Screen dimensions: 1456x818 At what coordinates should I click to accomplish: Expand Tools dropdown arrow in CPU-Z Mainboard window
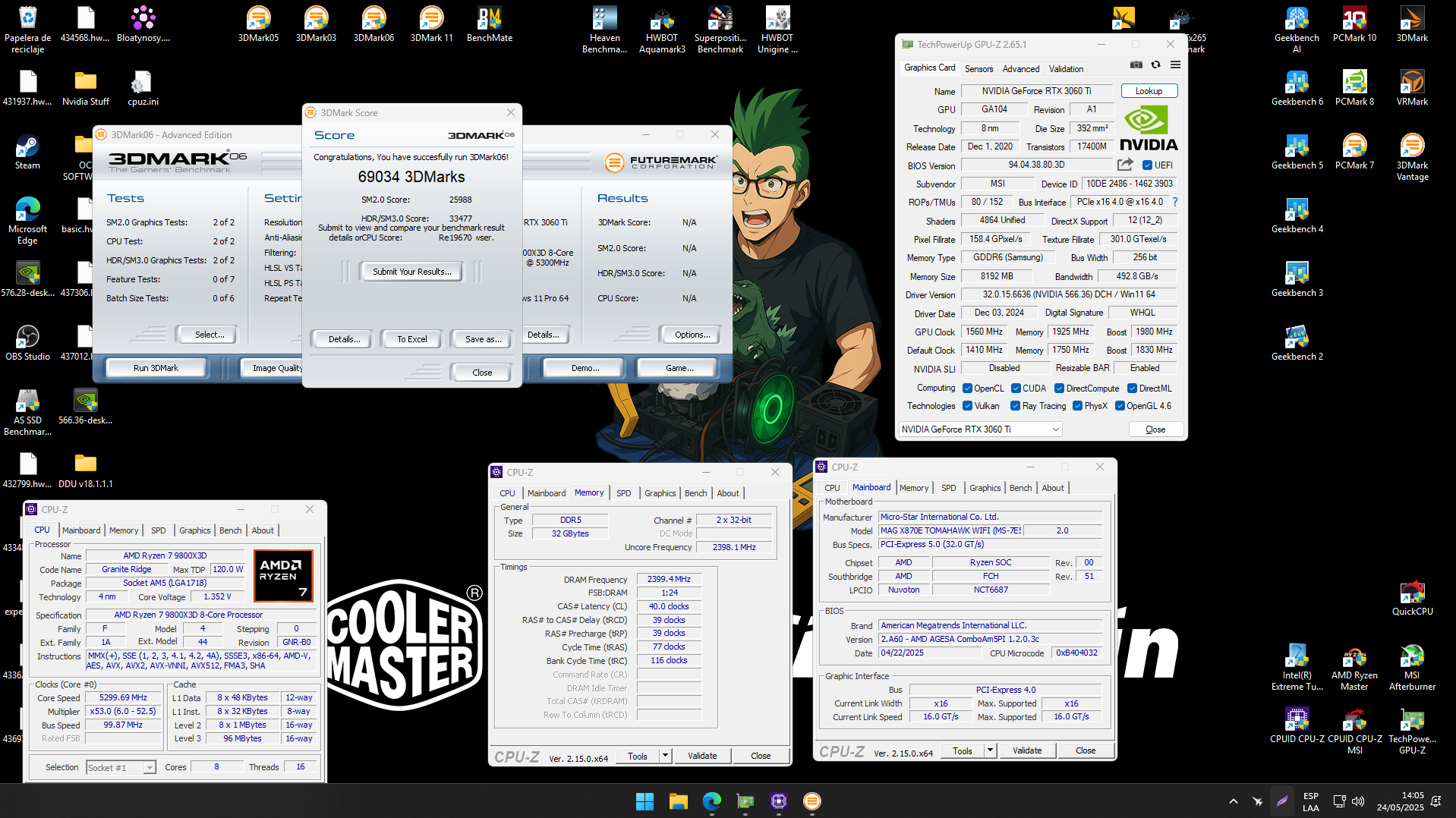[x=990, y=750]
